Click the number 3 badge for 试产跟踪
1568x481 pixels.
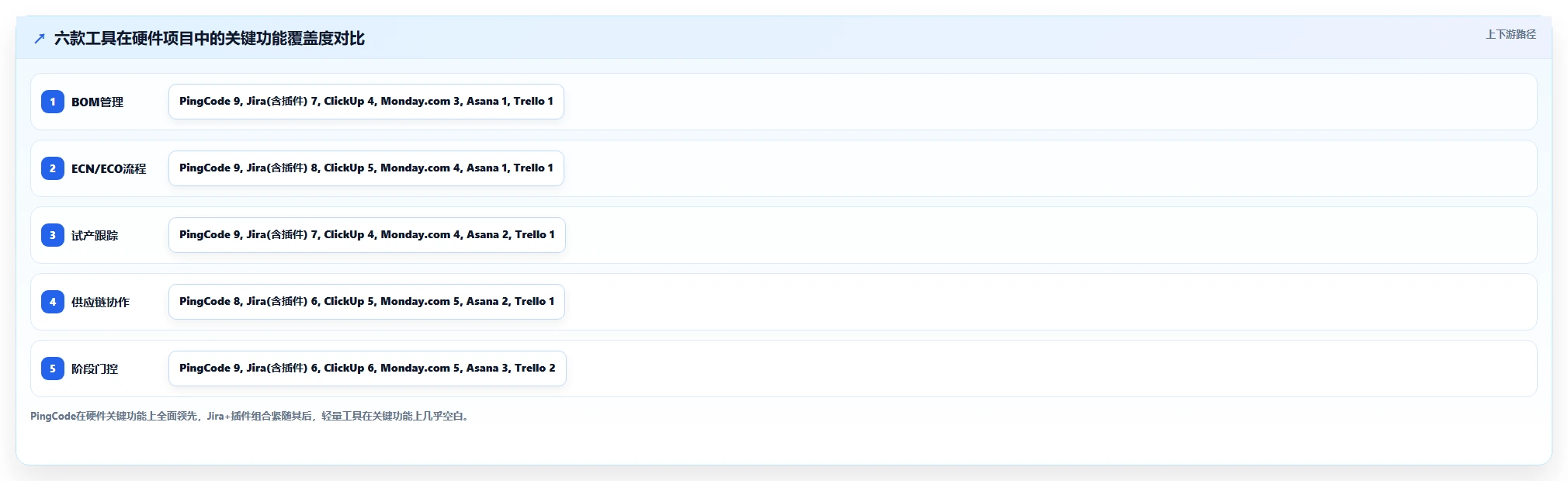(53, 235)
